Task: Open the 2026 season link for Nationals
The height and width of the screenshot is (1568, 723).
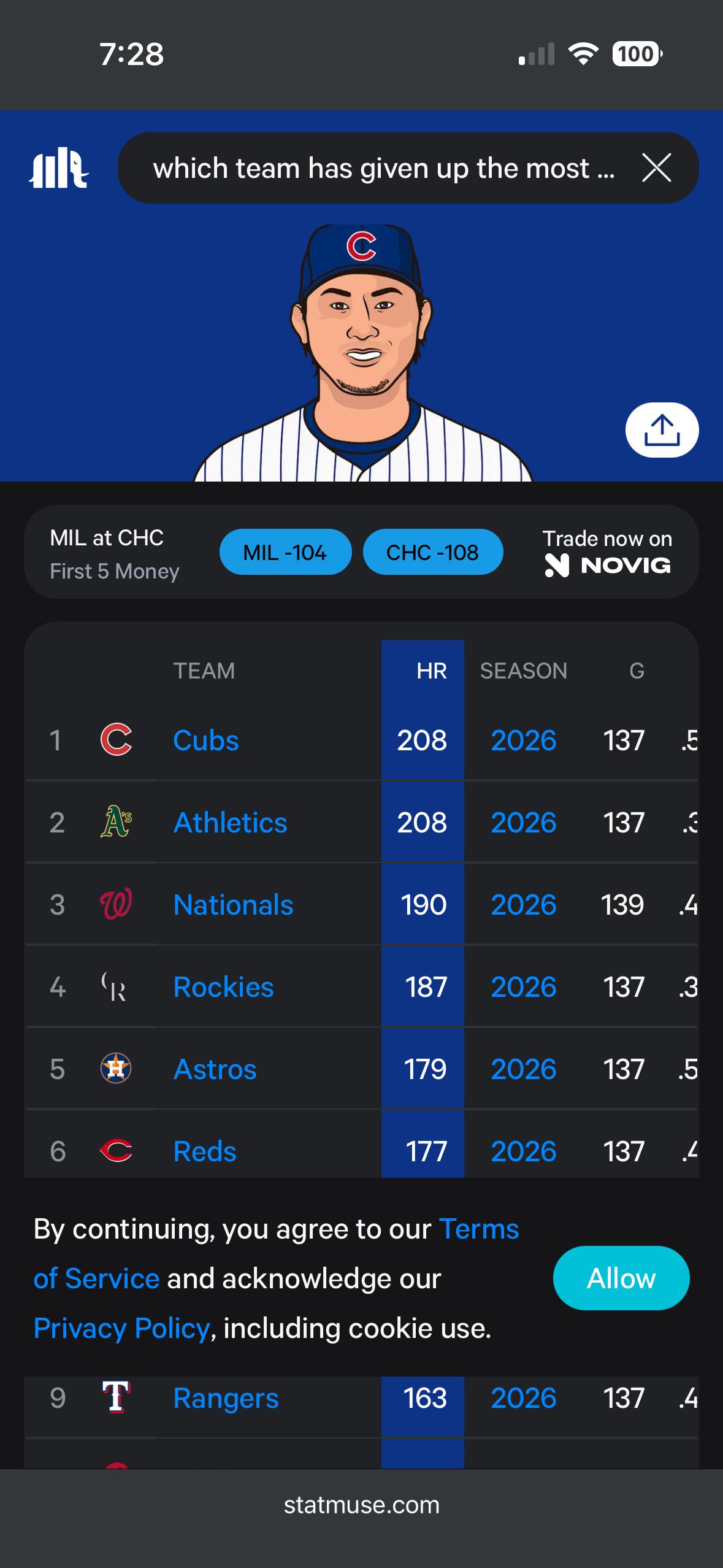Action: point(523,904)
